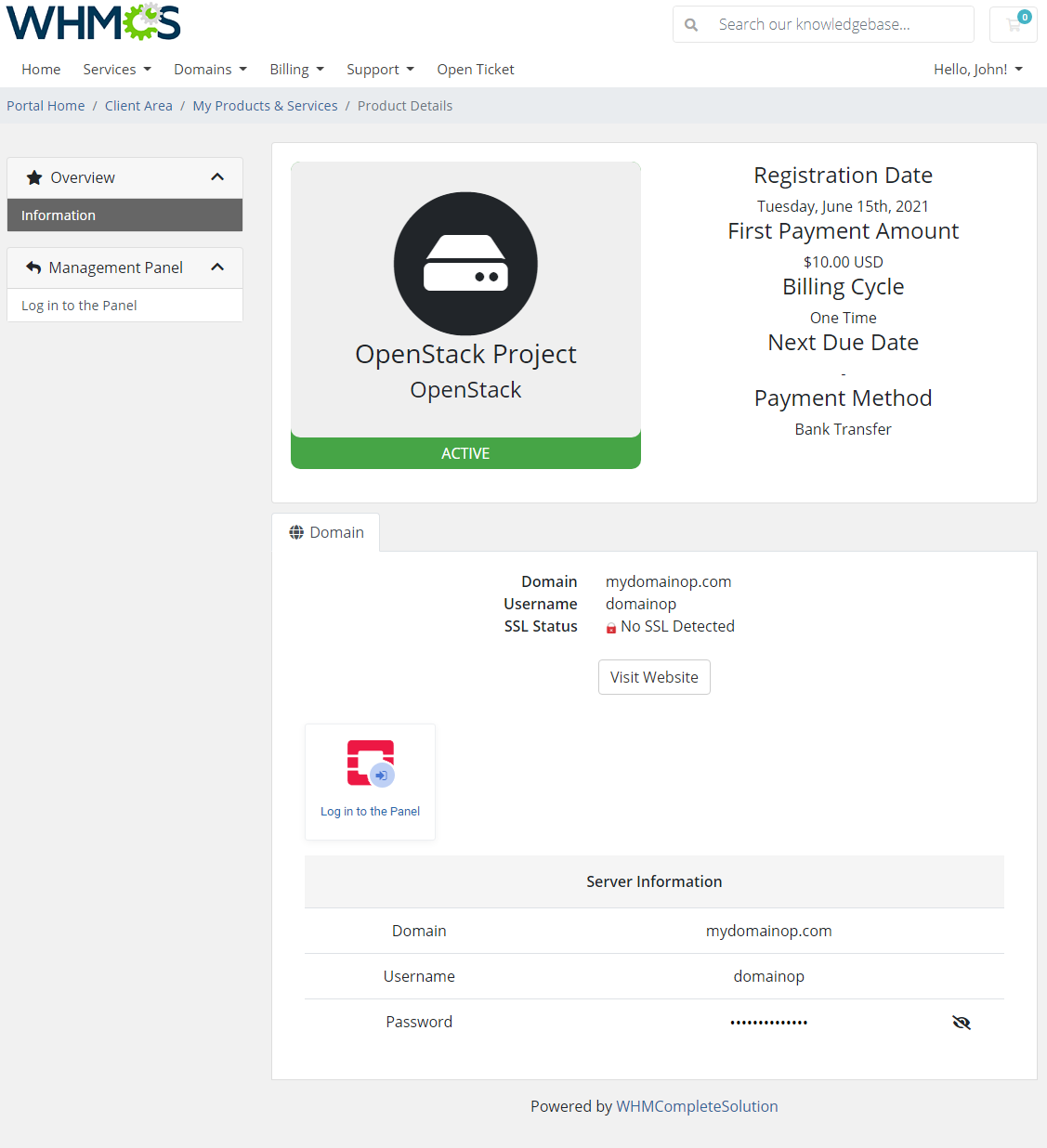Click the Bank Transfer payment method text

click(843, 429)
